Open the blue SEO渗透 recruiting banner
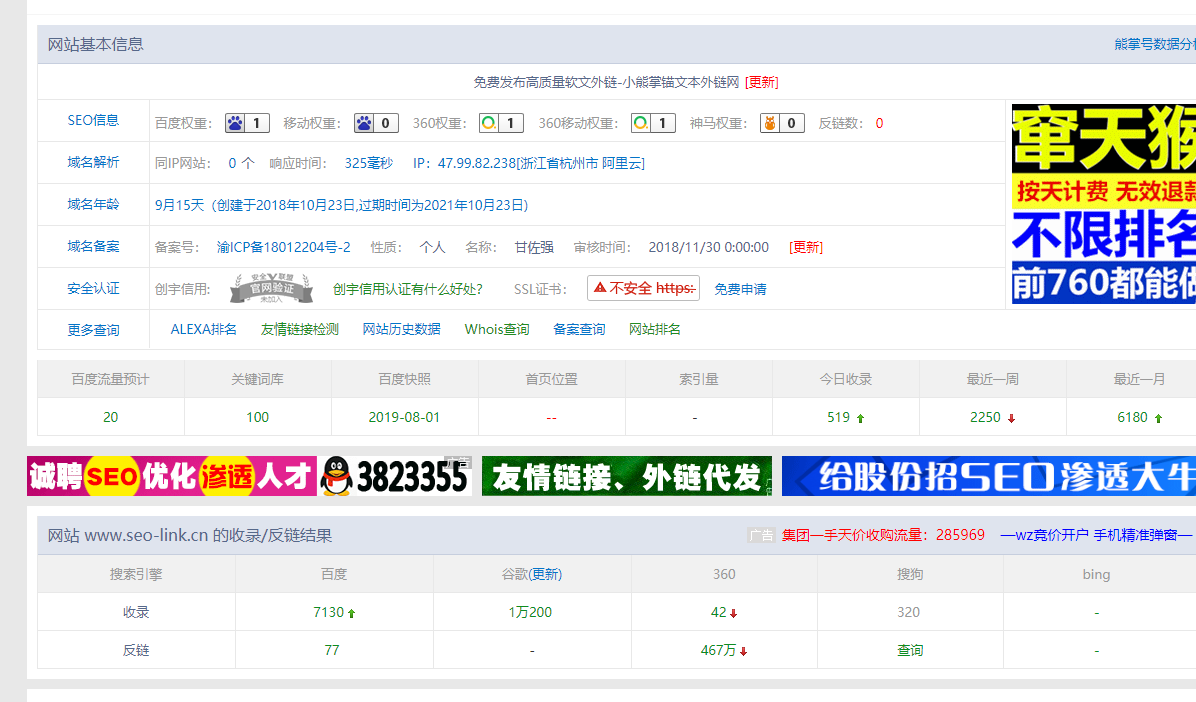This screenshot has height=702, width=1196. click(989, 476)
